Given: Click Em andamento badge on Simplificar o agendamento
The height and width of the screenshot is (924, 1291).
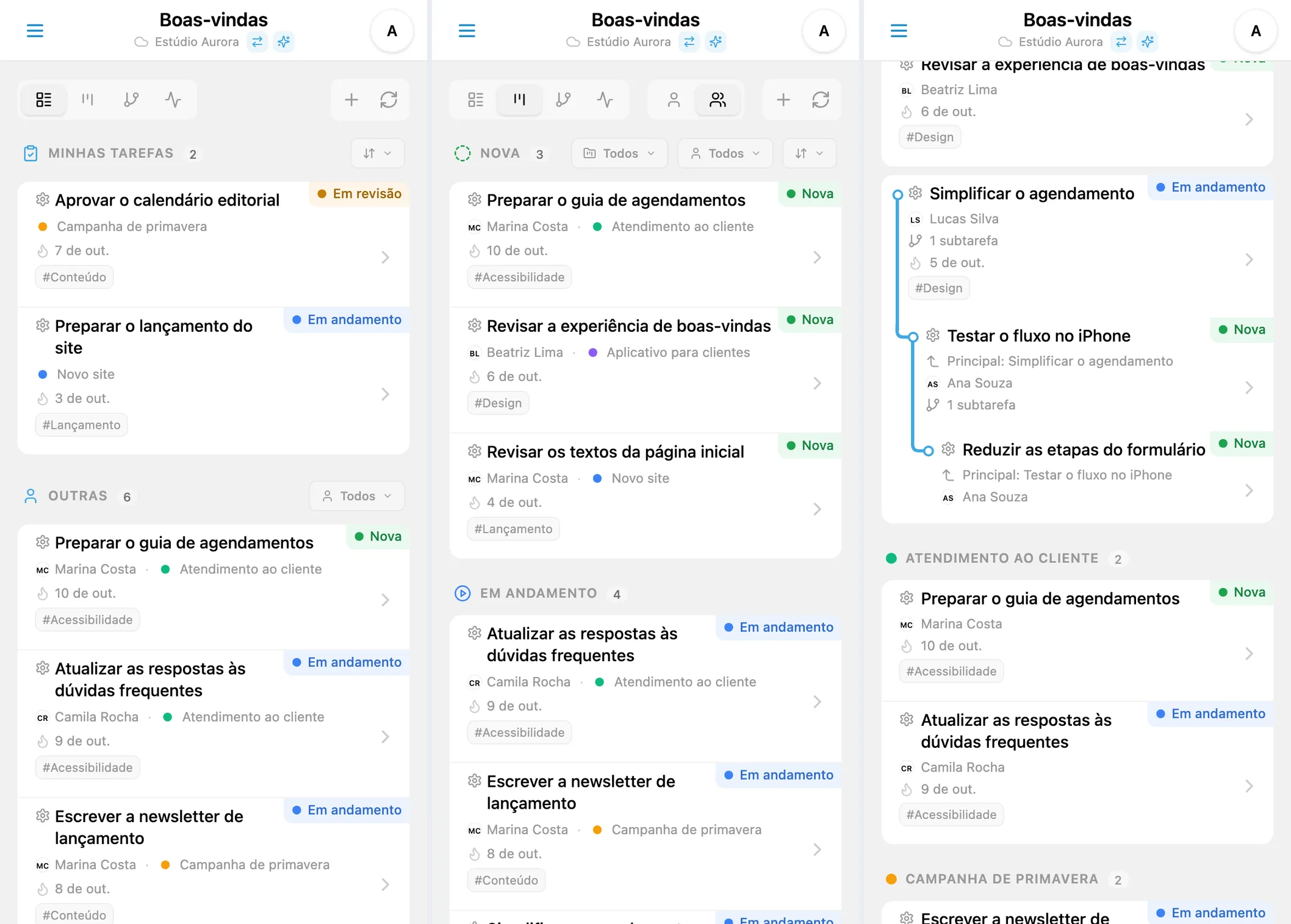Looking at the screenshot, I should point(1211,187).
